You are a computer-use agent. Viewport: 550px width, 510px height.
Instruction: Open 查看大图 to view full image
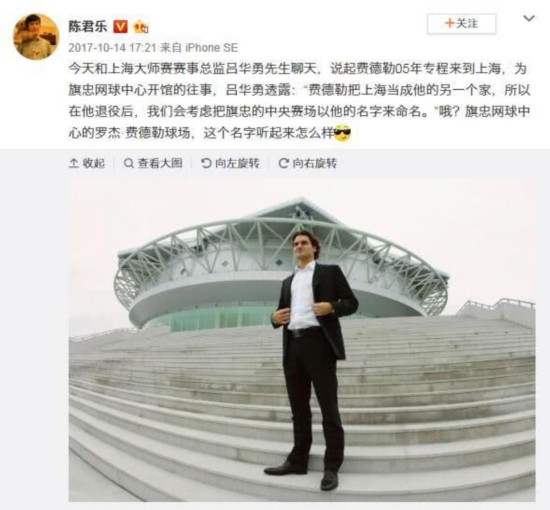point(153,163)
